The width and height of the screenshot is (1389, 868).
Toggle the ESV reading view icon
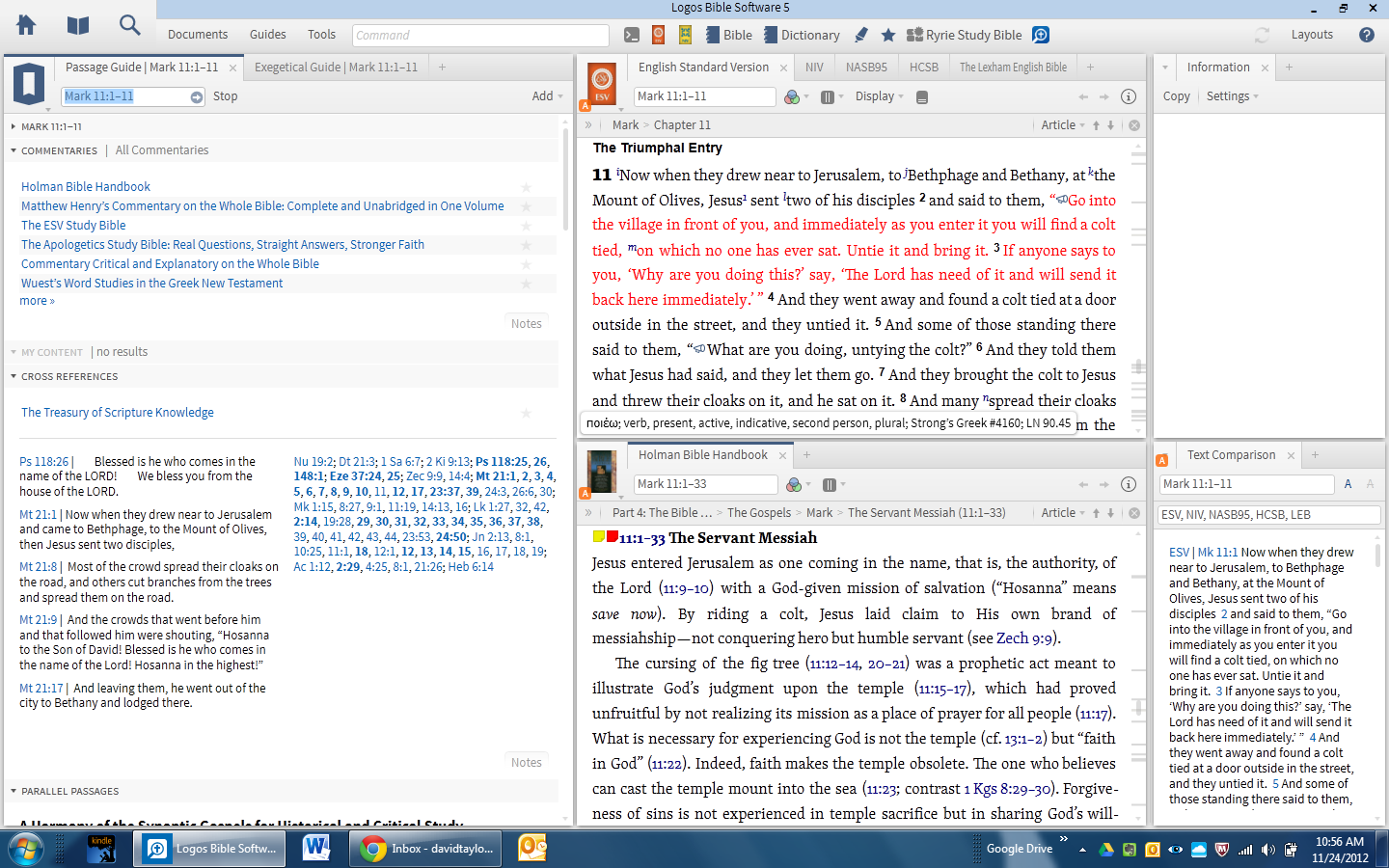pyautogui.click(x=922, y=96)
